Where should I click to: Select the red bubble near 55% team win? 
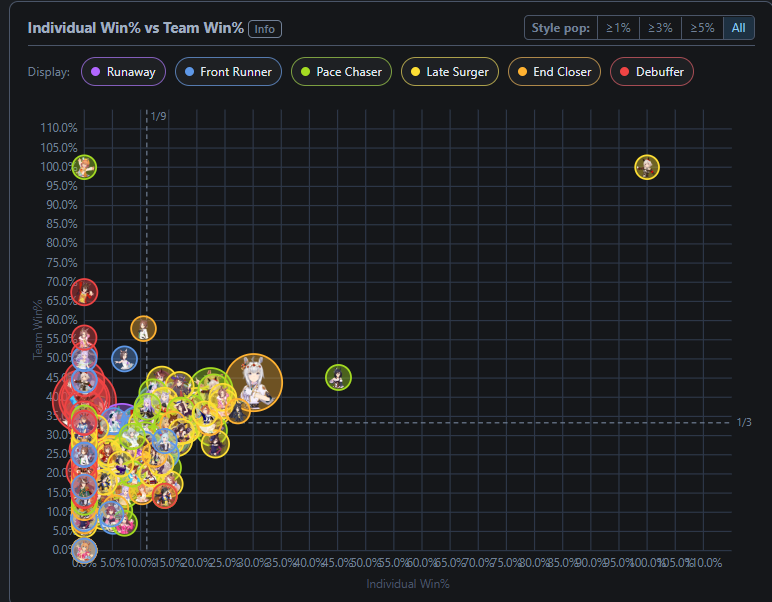coord(84,338)
